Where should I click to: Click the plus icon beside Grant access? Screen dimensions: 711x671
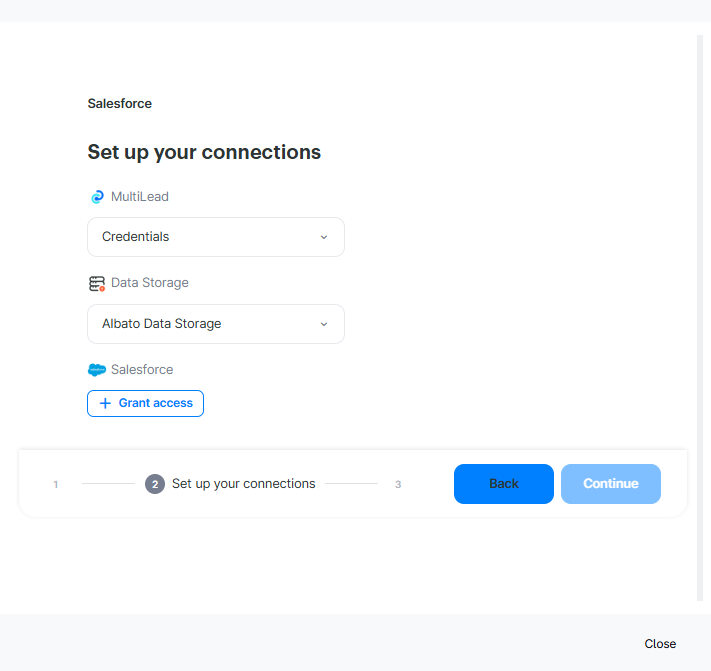point(105,403)
